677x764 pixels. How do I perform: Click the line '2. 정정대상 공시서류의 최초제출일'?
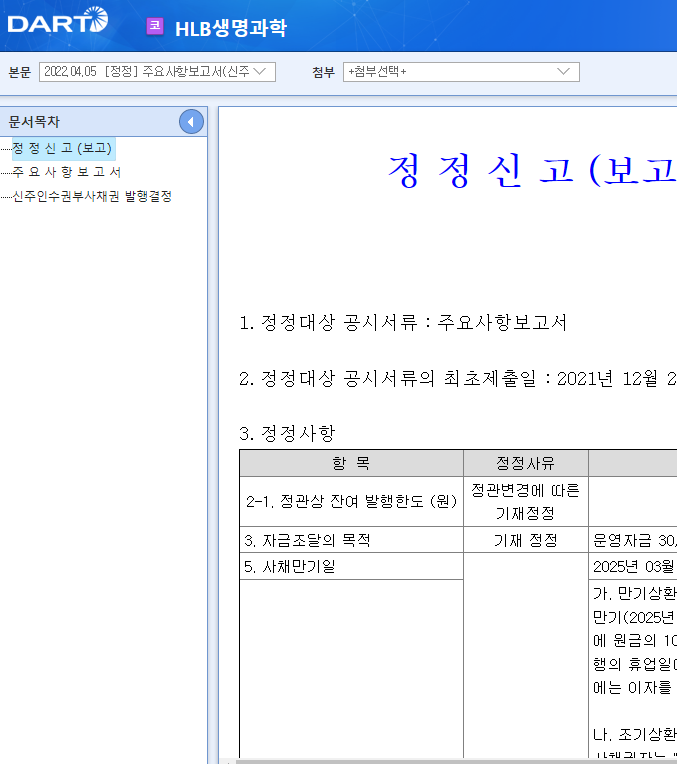pyautogui.click(x=457, y=379)
